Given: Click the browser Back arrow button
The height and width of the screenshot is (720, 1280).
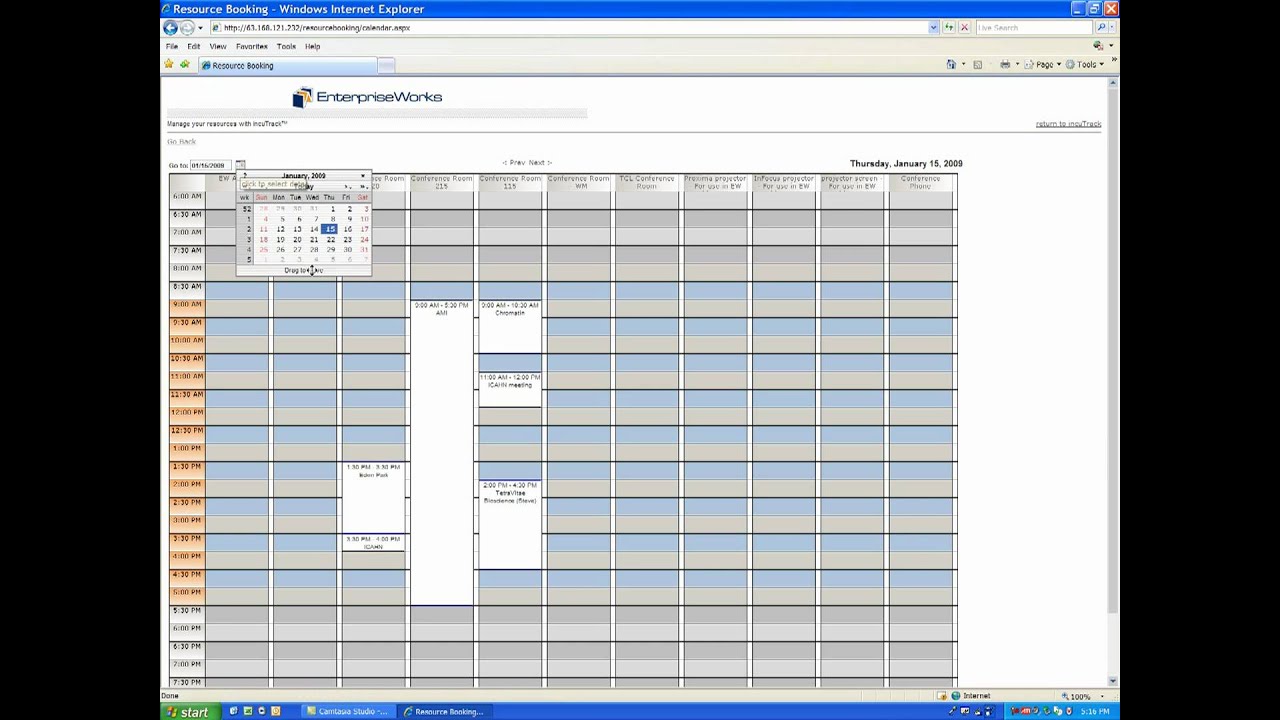Looking at the screenshot, I should pyautogui.click(x=171, y=28).
